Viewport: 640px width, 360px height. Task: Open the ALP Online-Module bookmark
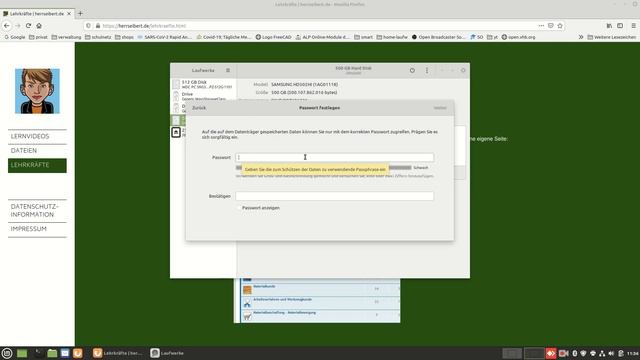(322, 37)
